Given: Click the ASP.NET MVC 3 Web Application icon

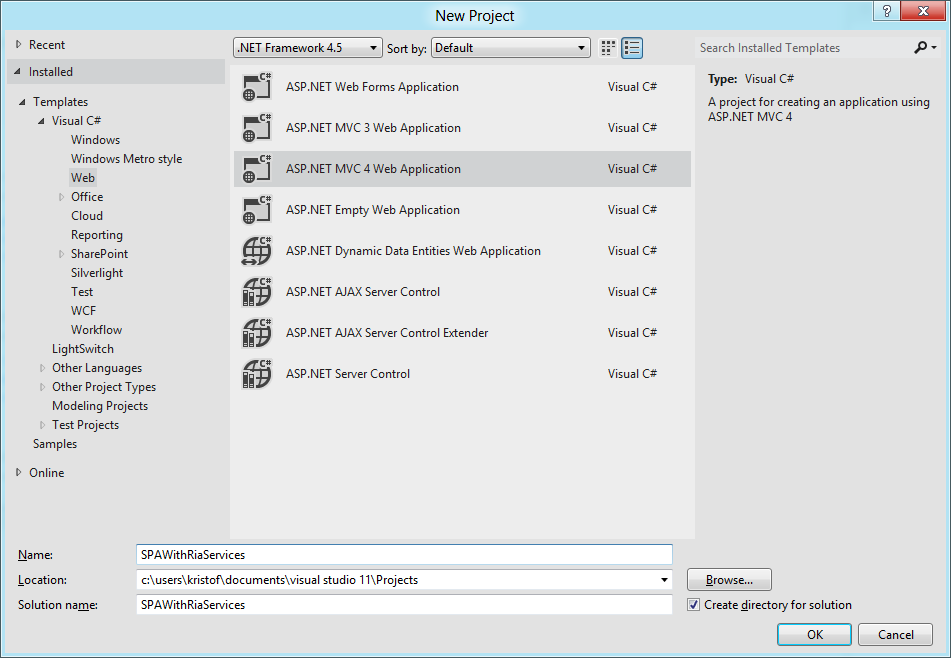Looking at the screenshot, I should tap(257, 127).
